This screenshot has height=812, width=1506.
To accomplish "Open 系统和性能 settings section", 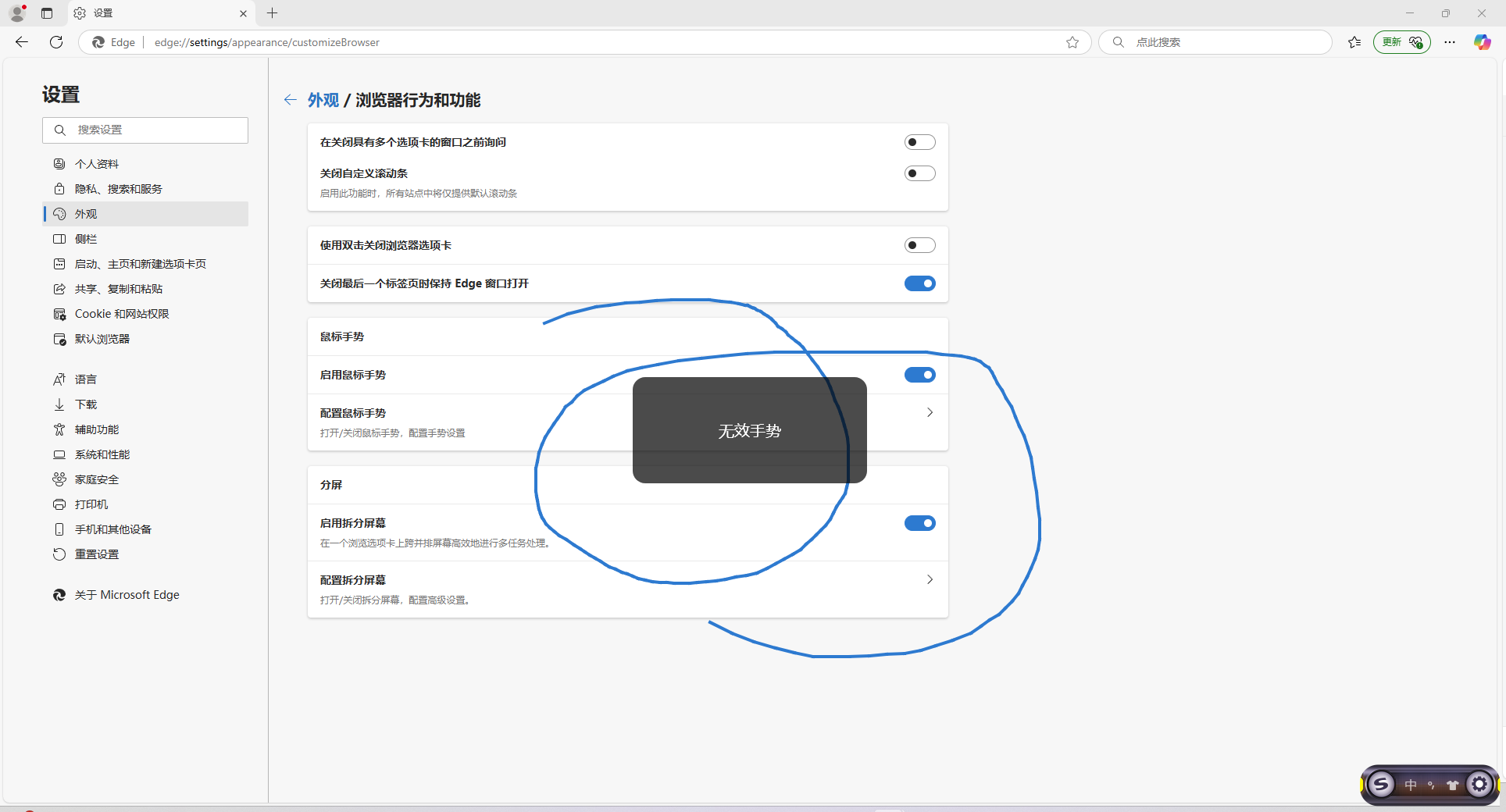I will pos(145,454).
